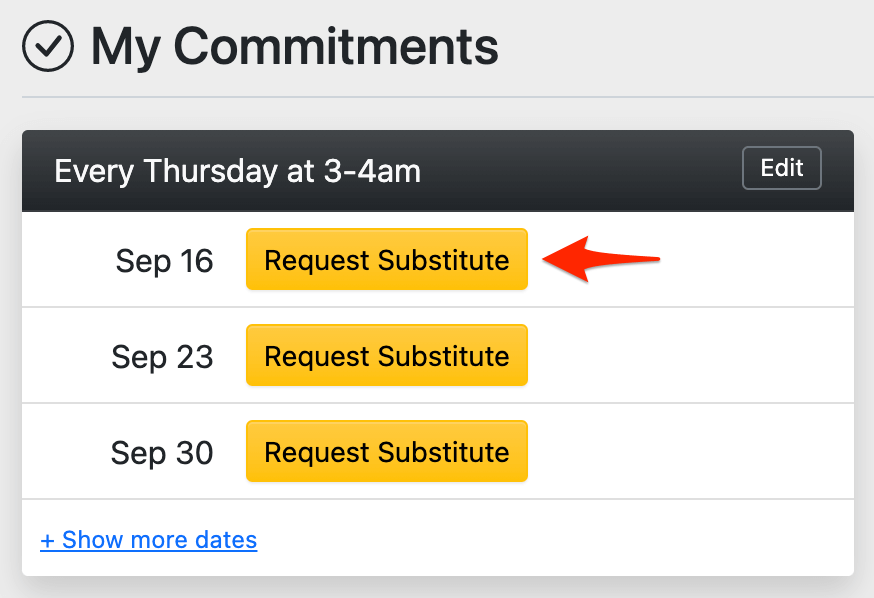This screenshot has width=874, height=598.
Task: Click the My Commitments title text
Action: click(294, 45)
